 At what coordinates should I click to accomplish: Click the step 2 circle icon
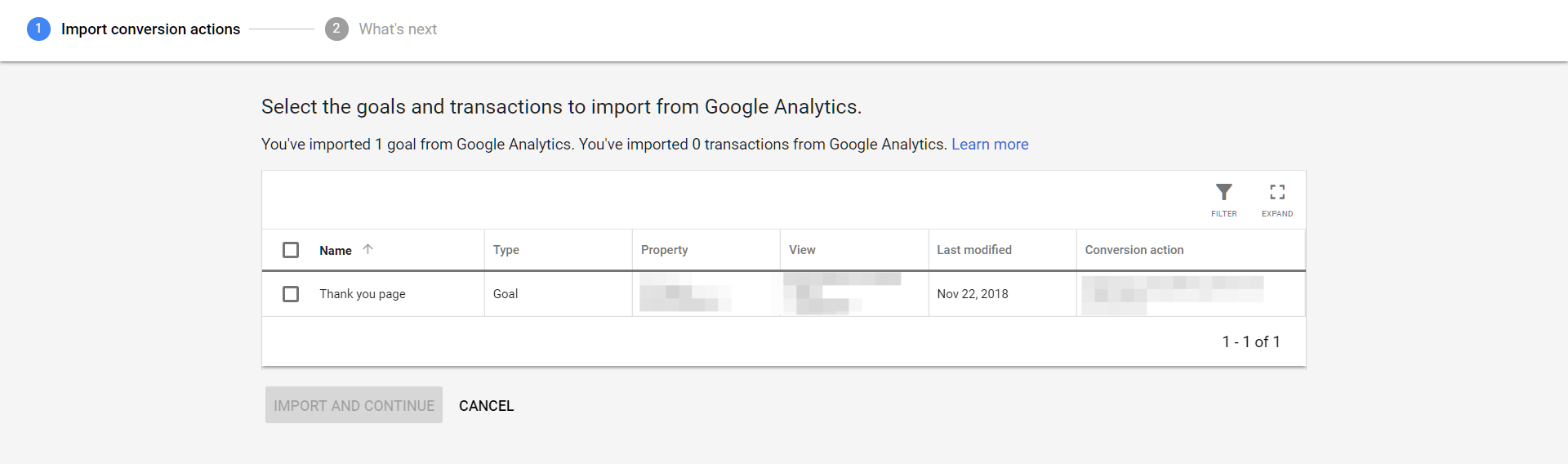point(336,29)
